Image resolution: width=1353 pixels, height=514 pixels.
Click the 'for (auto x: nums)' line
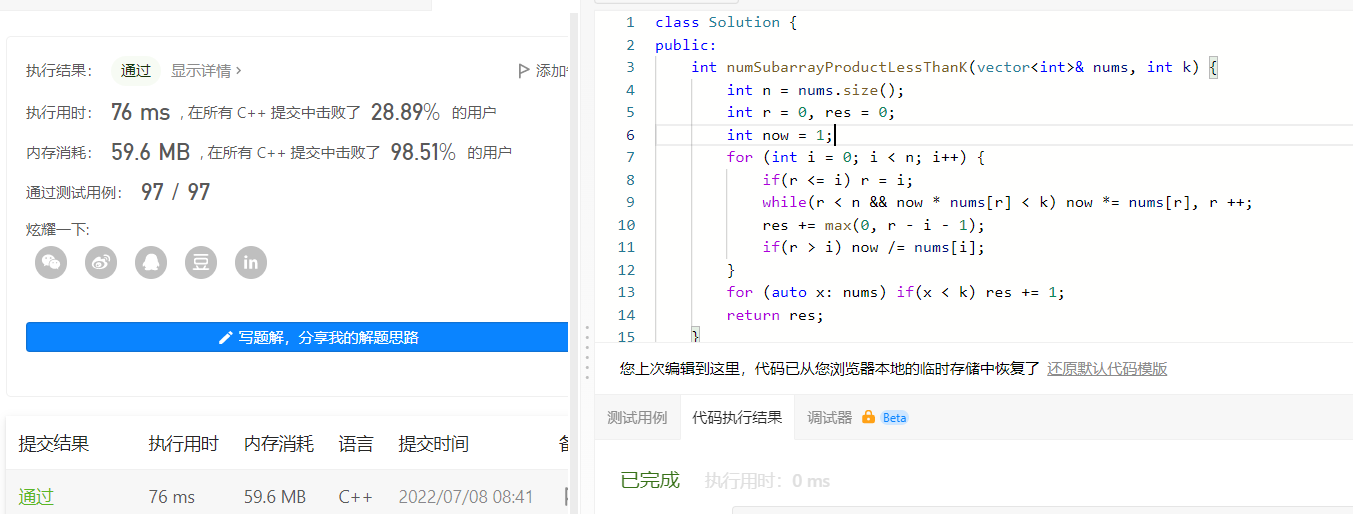tap(896, 292)
